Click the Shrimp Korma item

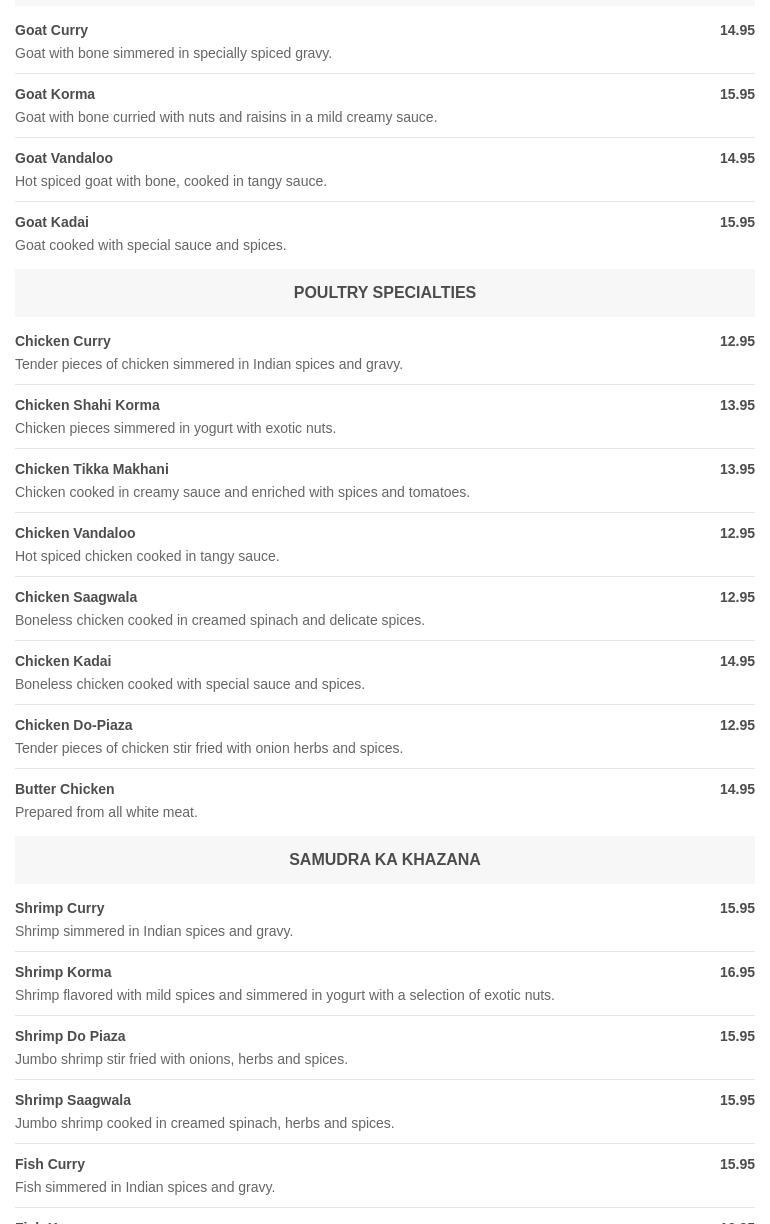click(x=63, y=972)
